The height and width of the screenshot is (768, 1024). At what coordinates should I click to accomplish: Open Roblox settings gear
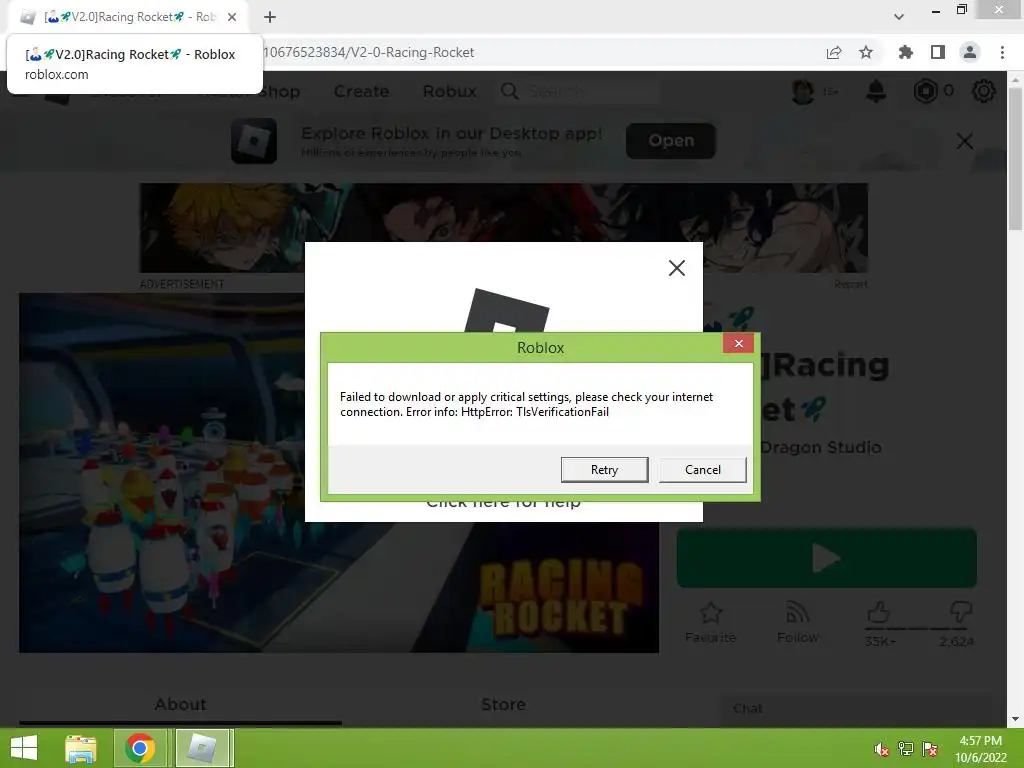pyautogui.click(x=984, y=91)
